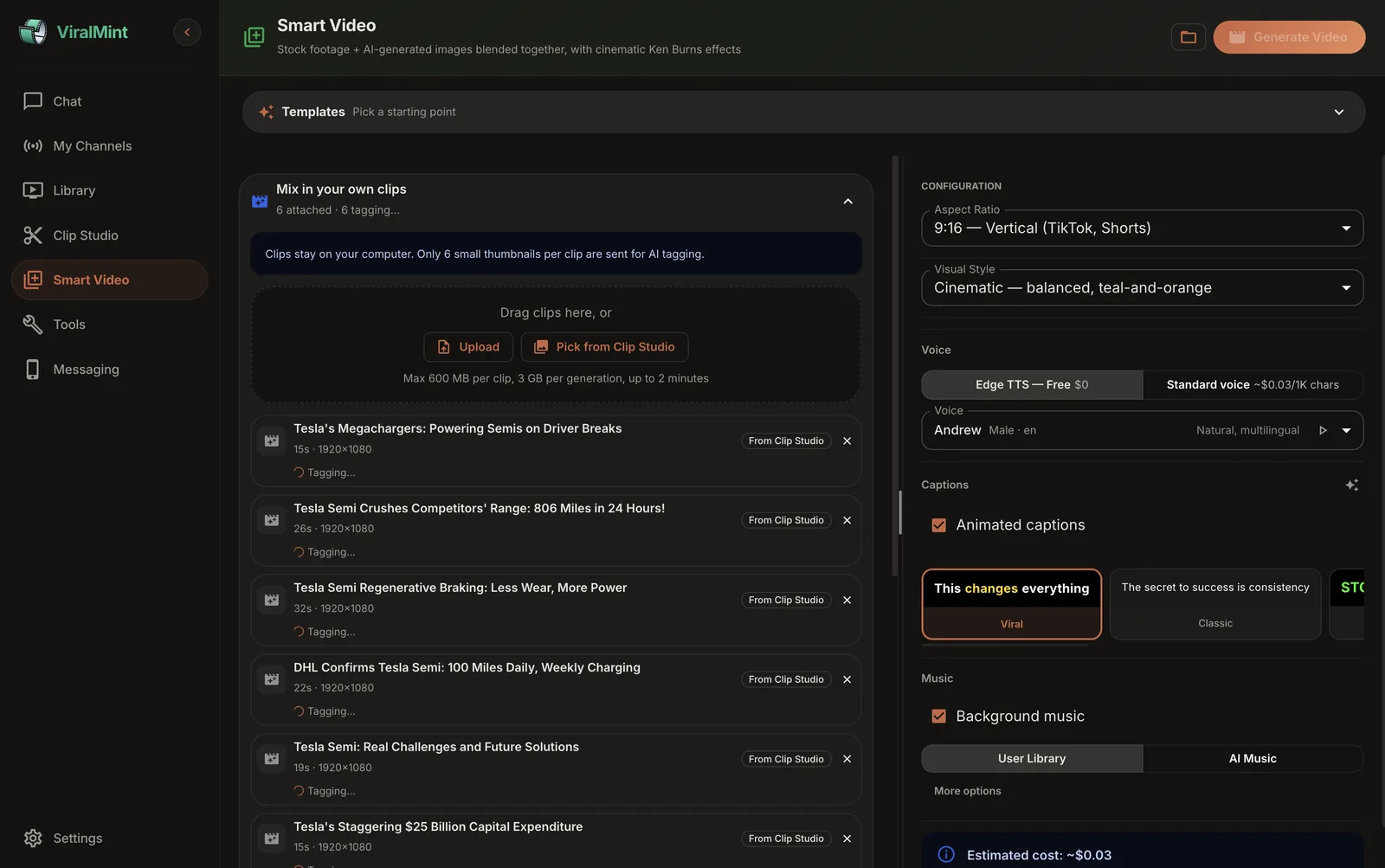Click From Clip Studio badge on Regenerative Braking clip
The image size is (1385, 868).
pyautogui.click(x=786, y=601)
